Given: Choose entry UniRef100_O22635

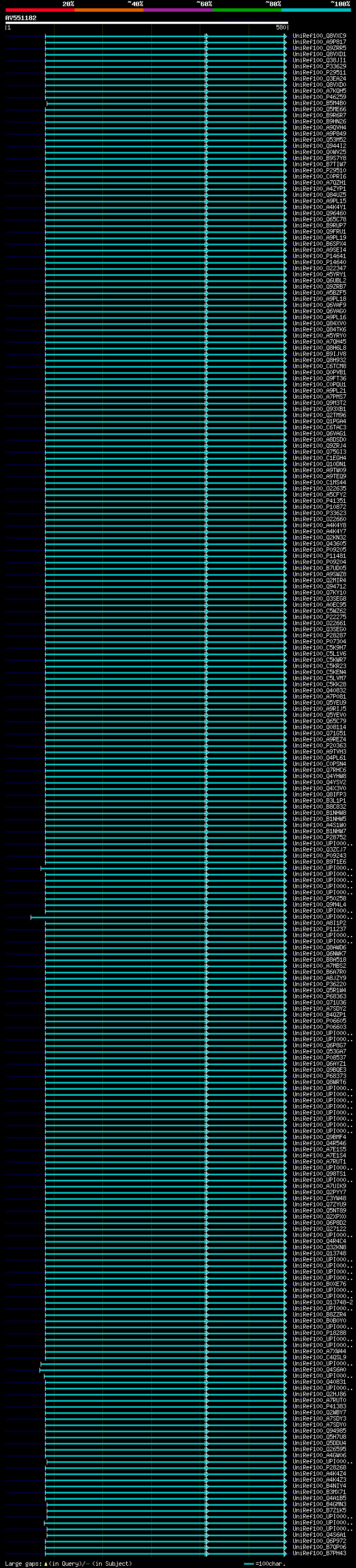Looking at the screenshot, I should pos(319,488).
